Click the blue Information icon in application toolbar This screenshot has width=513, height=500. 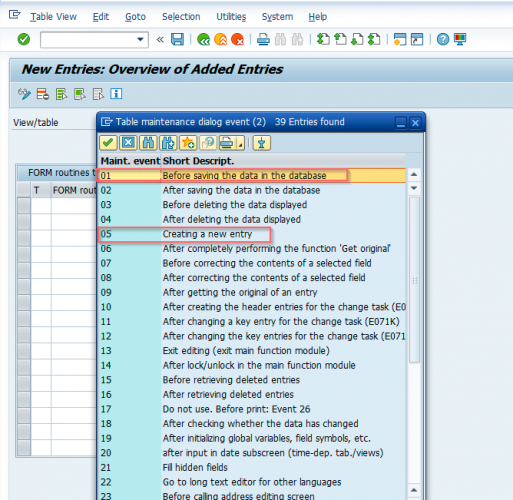116,94
